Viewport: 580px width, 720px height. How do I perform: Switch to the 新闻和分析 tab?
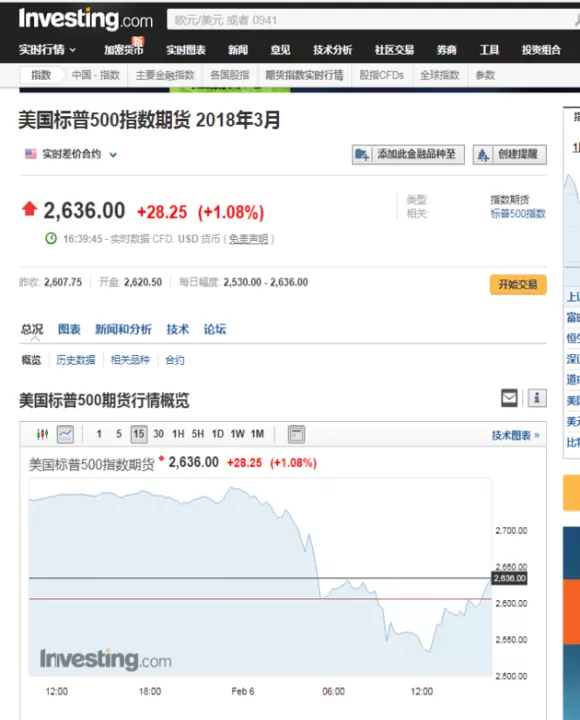tap(123, 329)
